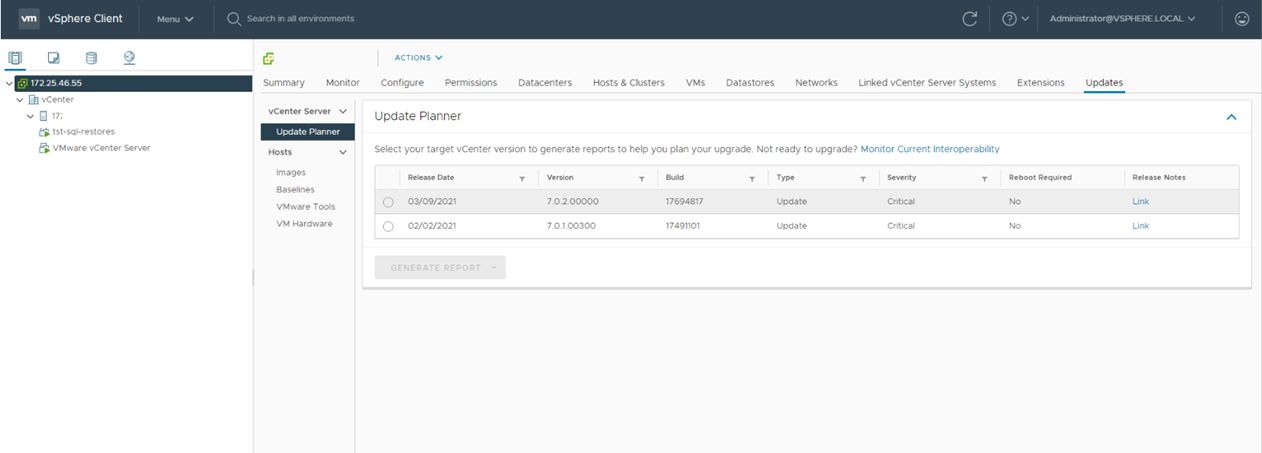Open the help question mark menu

pyautogui.click(x=1015, y=19)
